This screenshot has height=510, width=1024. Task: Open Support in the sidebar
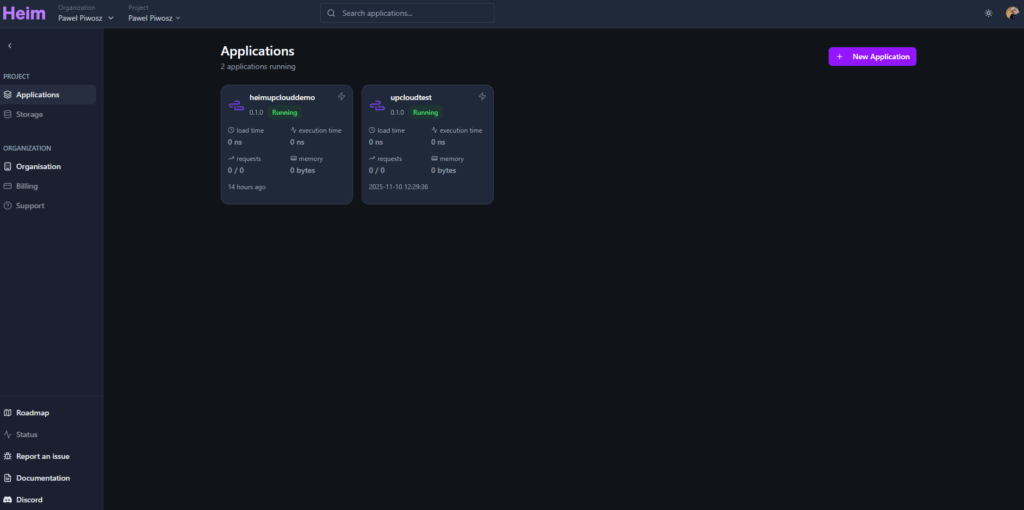tap(48, 206)
